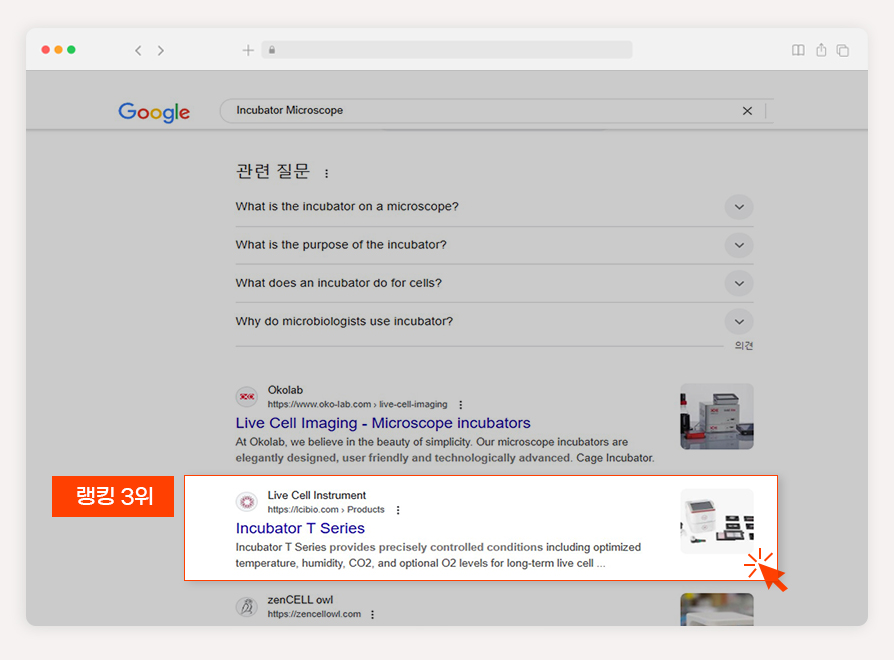Click the zenCELL owl favicon
Viewport: 894px width, 660px height.
247,606
